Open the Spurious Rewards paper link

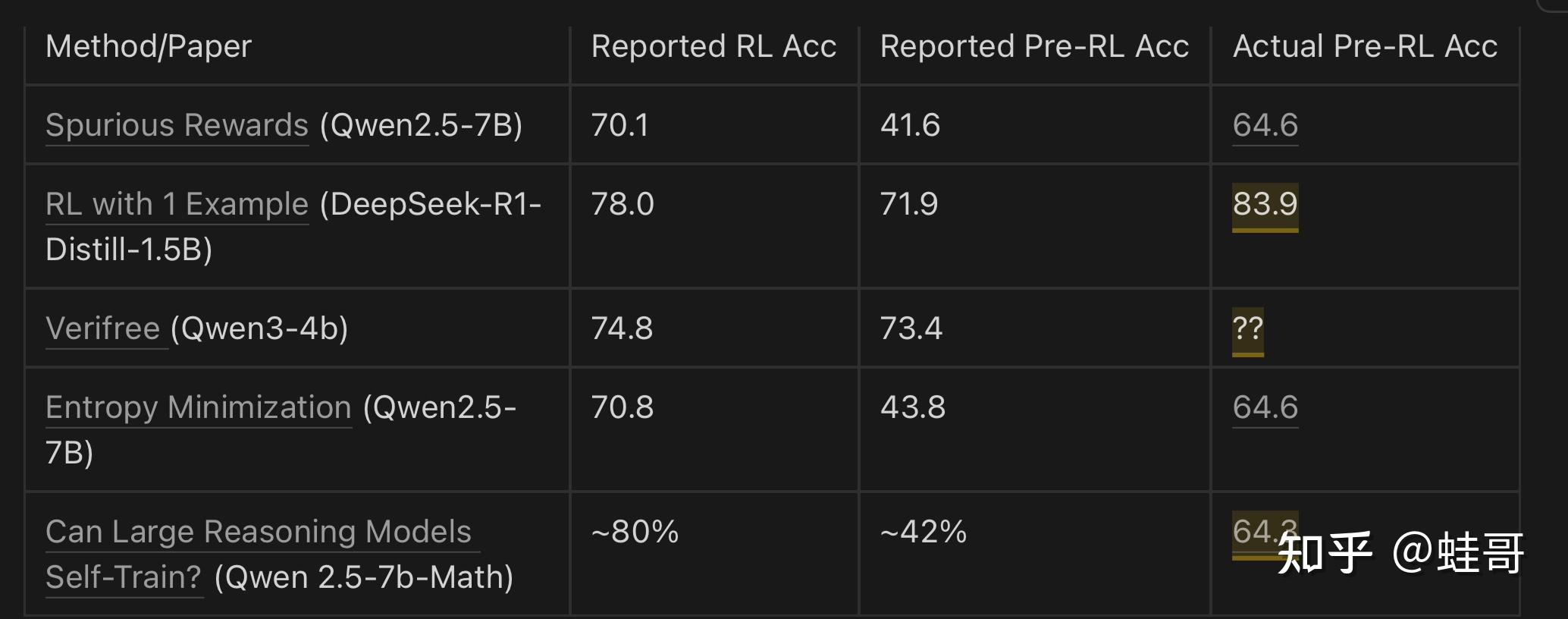[177, 125]
